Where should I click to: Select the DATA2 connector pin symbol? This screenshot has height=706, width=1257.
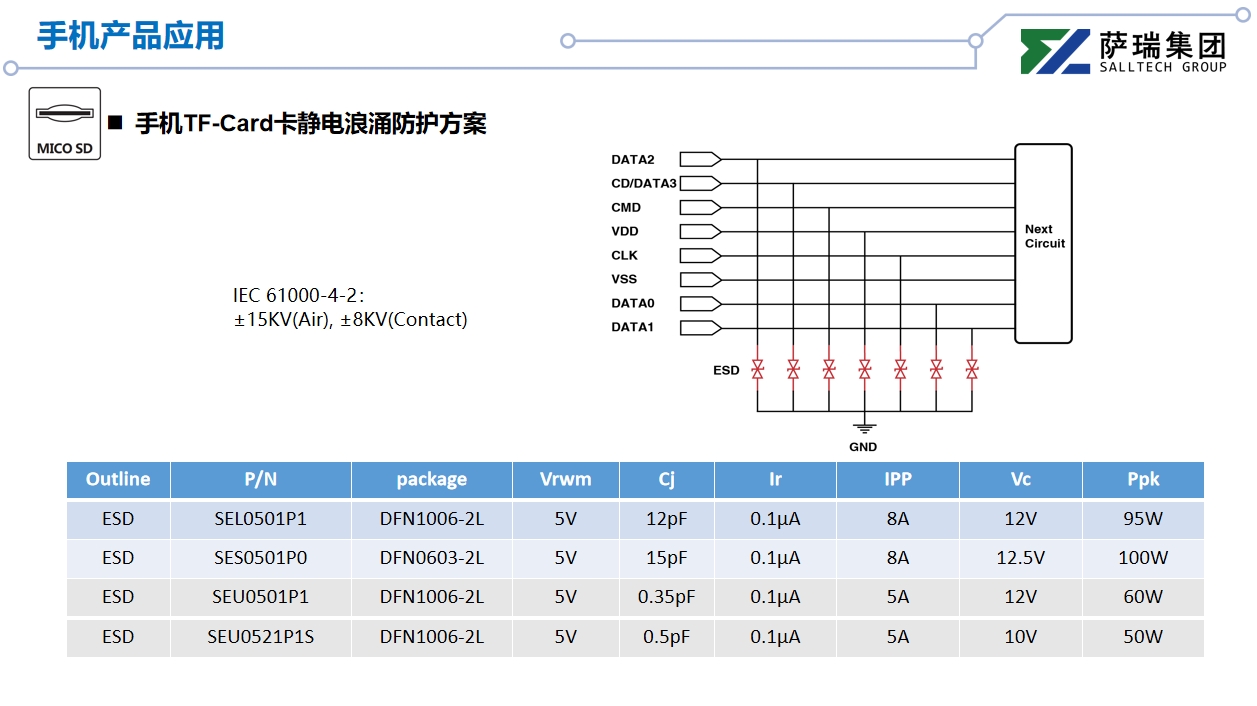click(700, 159)
